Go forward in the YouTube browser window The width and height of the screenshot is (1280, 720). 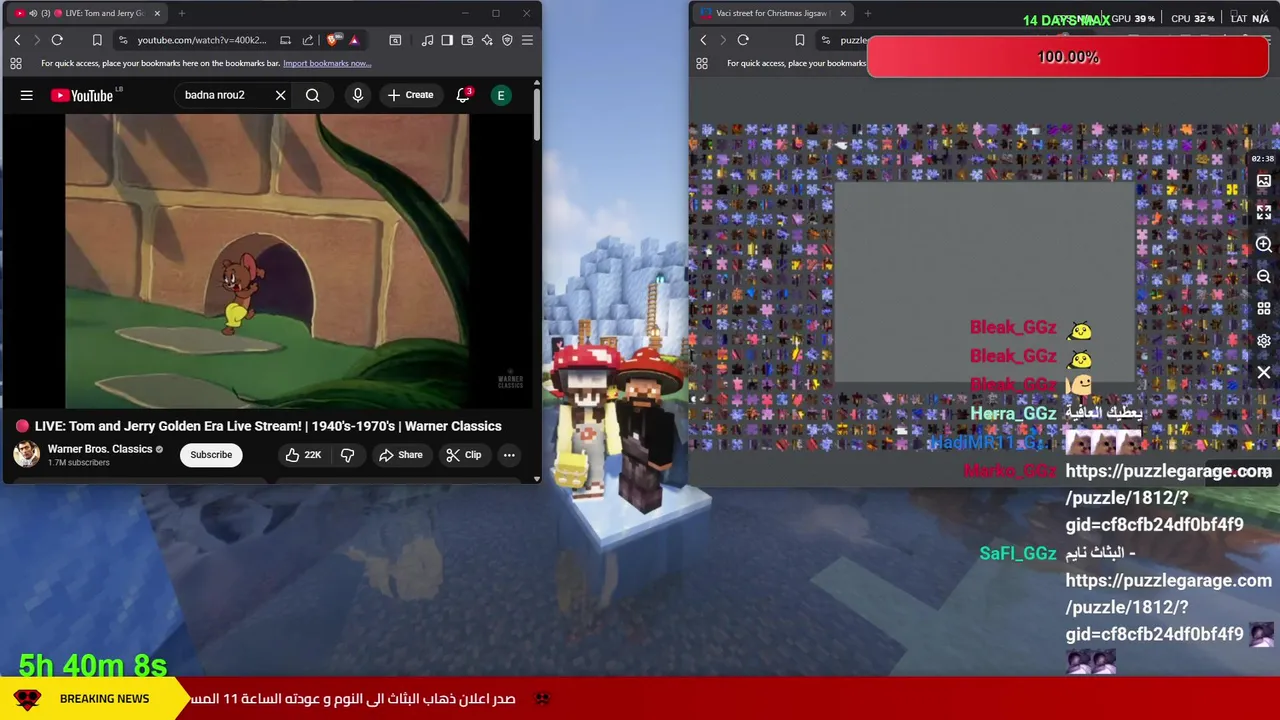point(37,40)
